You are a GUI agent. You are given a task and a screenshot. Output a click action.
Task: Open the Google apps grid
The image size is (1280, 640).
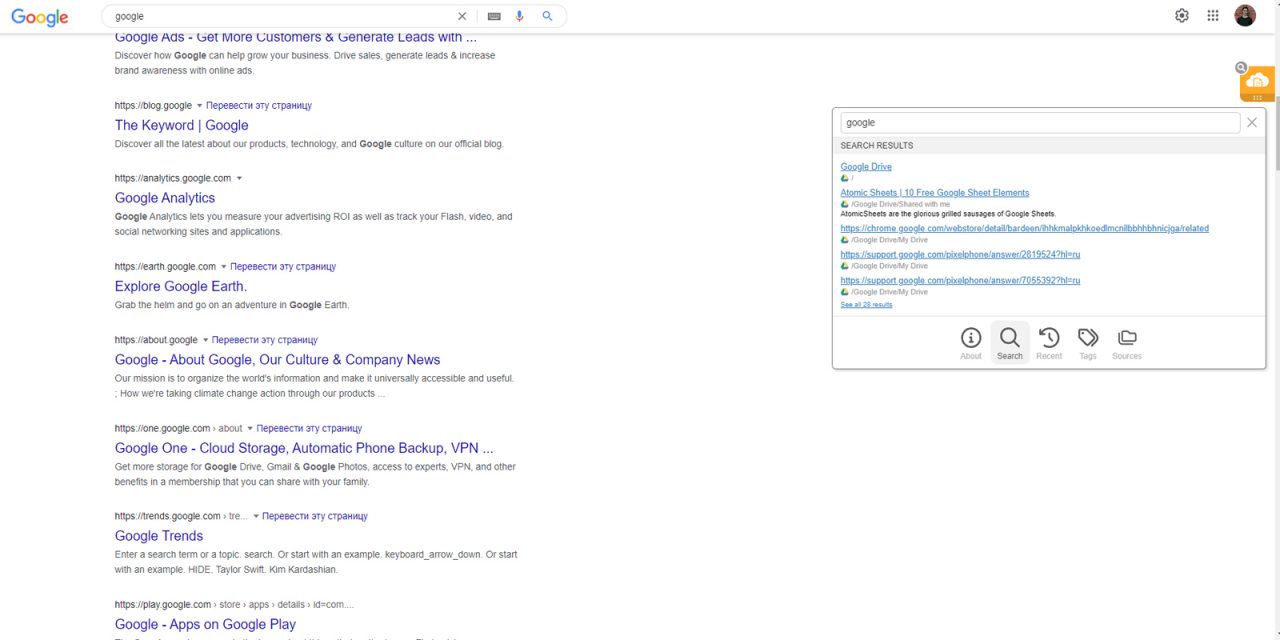point(1213,15)
